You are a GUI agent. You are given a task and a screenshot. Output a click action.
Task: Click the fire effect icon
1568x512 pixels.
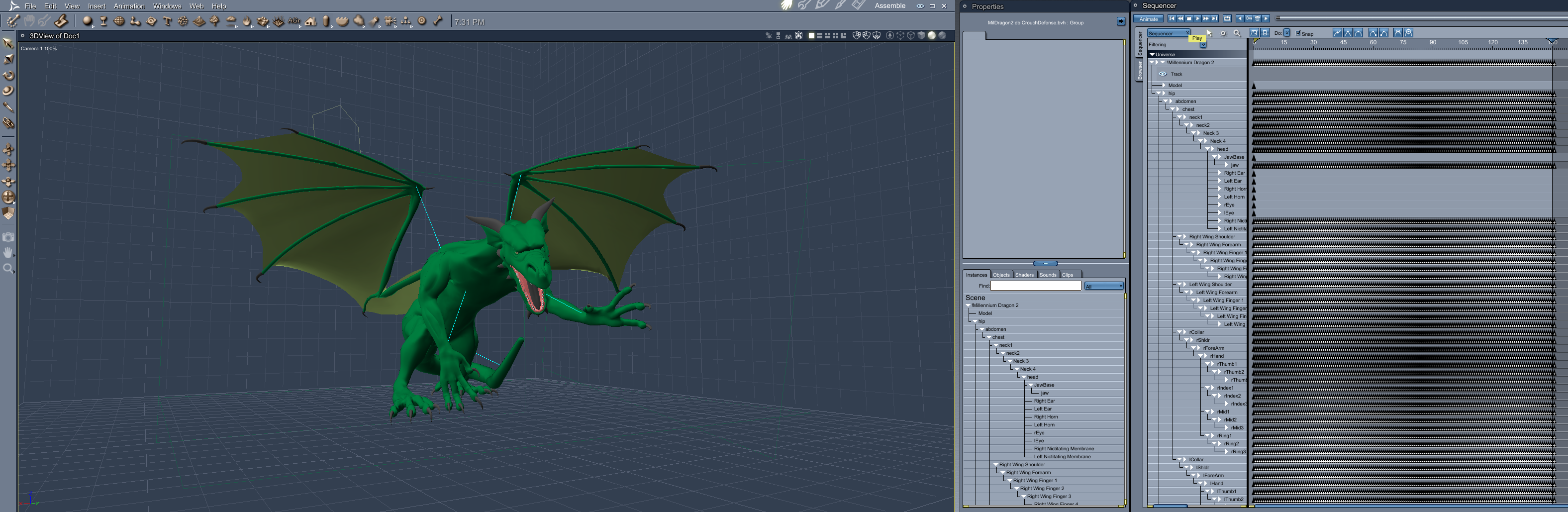(x=247, y=21)
